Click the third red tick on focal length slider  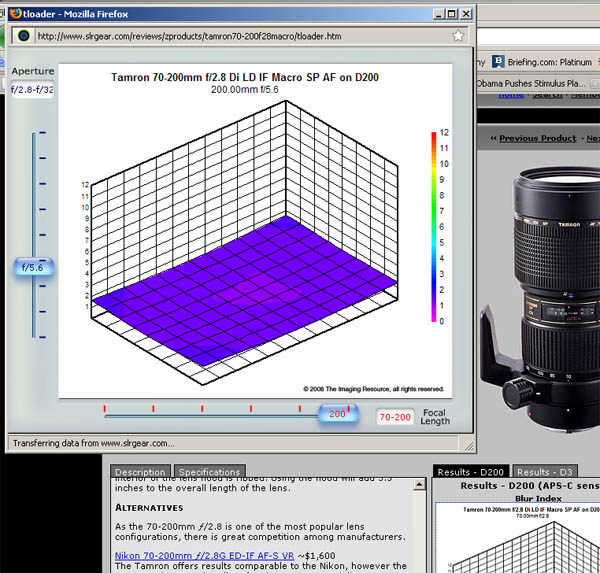click(202, 409)
